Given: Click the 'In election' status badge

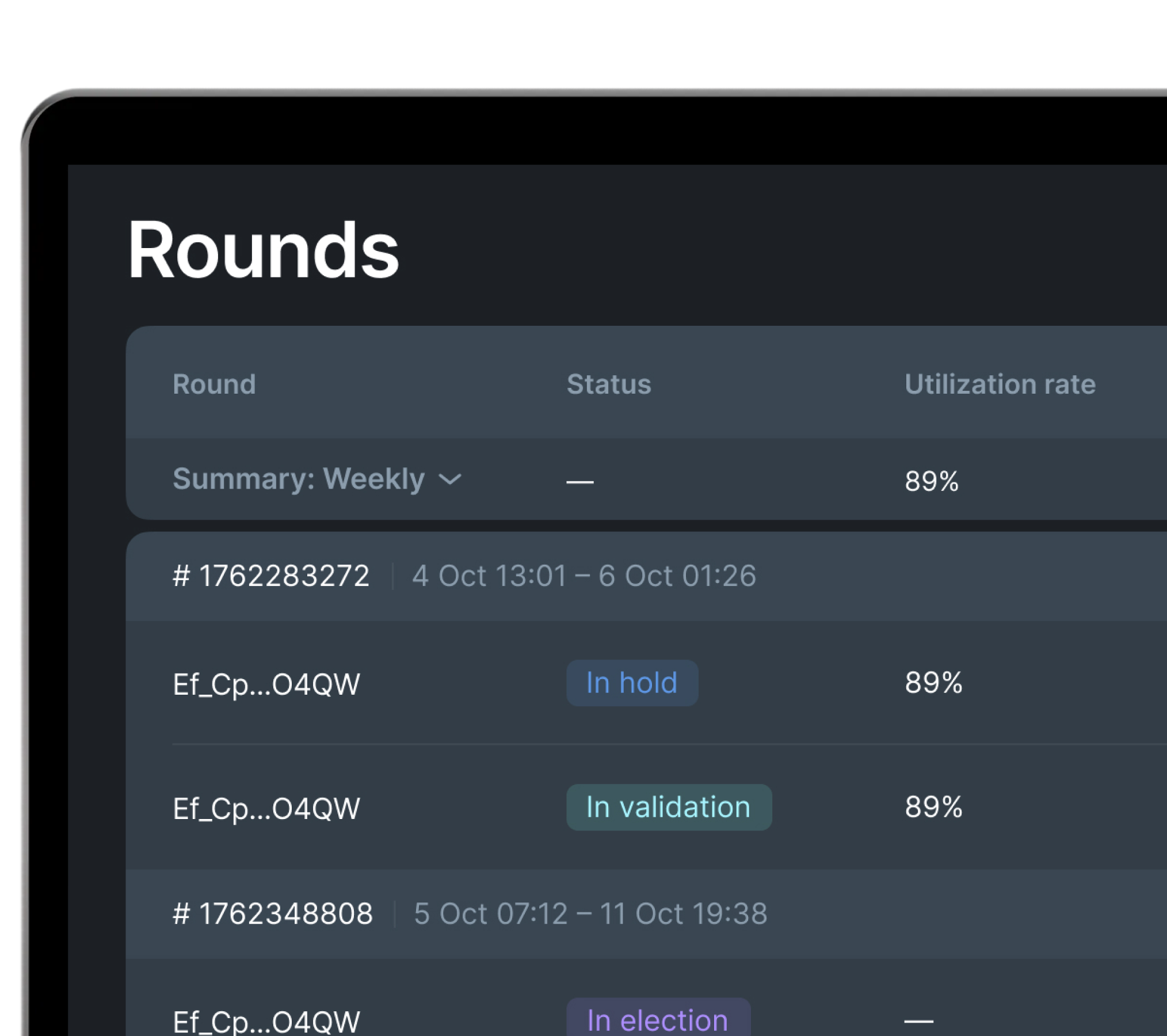Looking at the screenshot, I should 658,1019.
